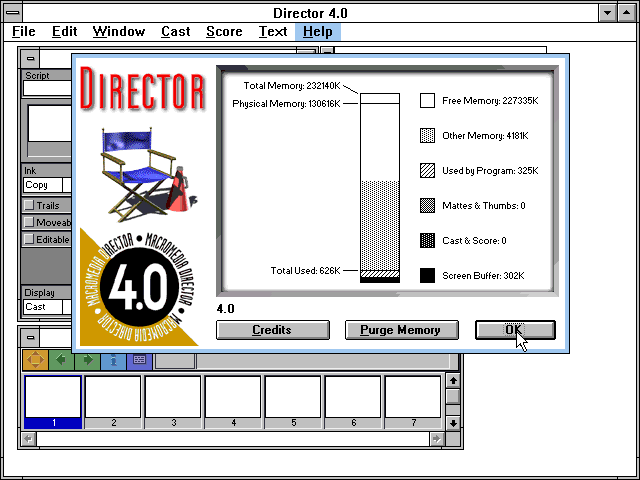640x480 pixels.
Task: Click the Total Memory: 232140K label
Action: click(x=292, y=86)
